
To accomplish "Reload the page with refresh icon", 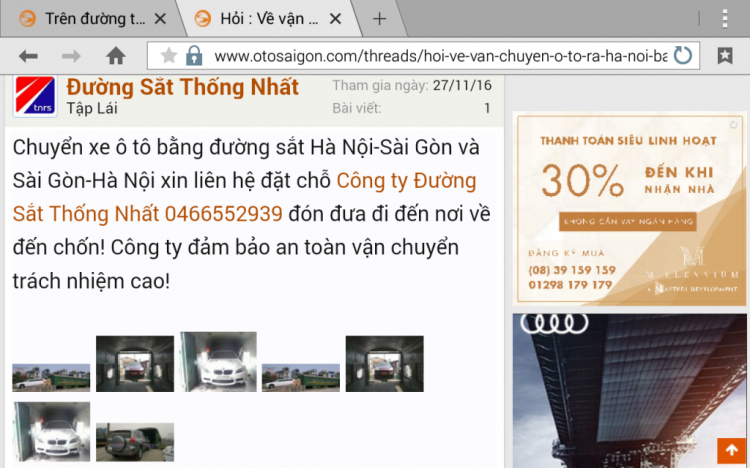I will coord(683,56).
